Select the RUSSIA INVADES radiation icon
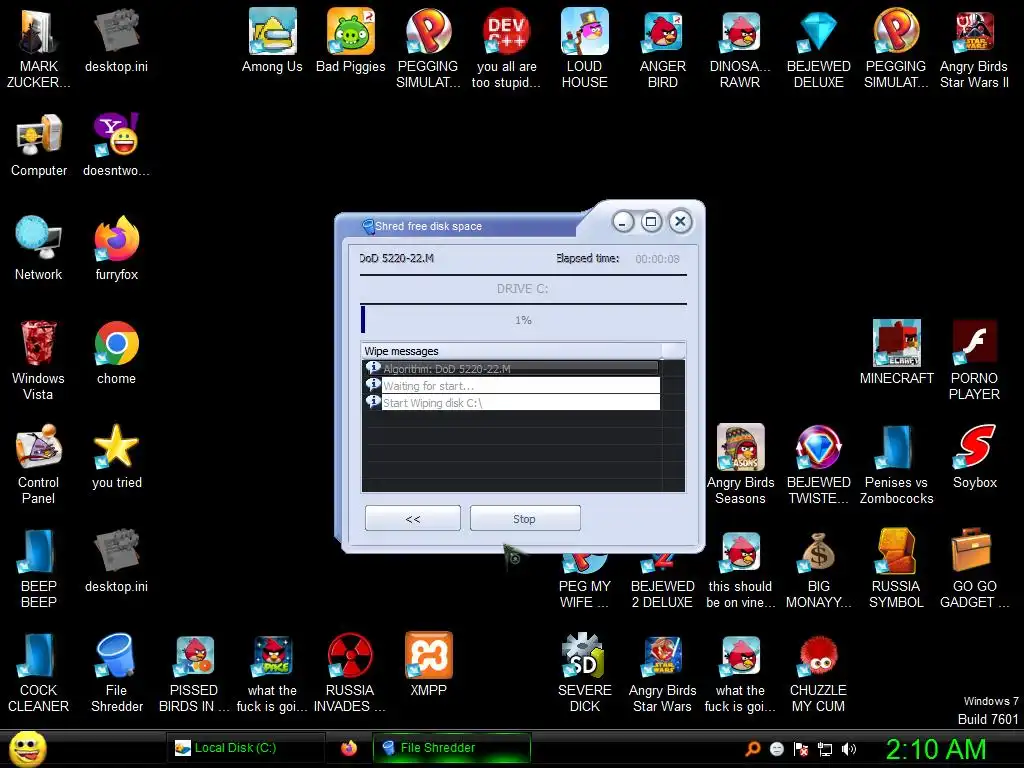This screenshot has width=1024, height=768. tap(350, 673)
